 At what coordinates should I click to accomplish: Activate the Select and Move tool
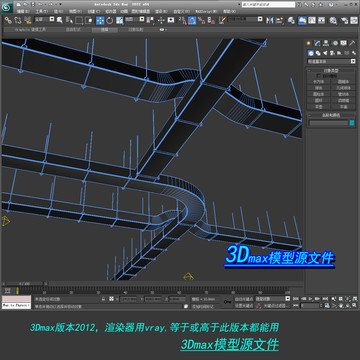[100, 20]
